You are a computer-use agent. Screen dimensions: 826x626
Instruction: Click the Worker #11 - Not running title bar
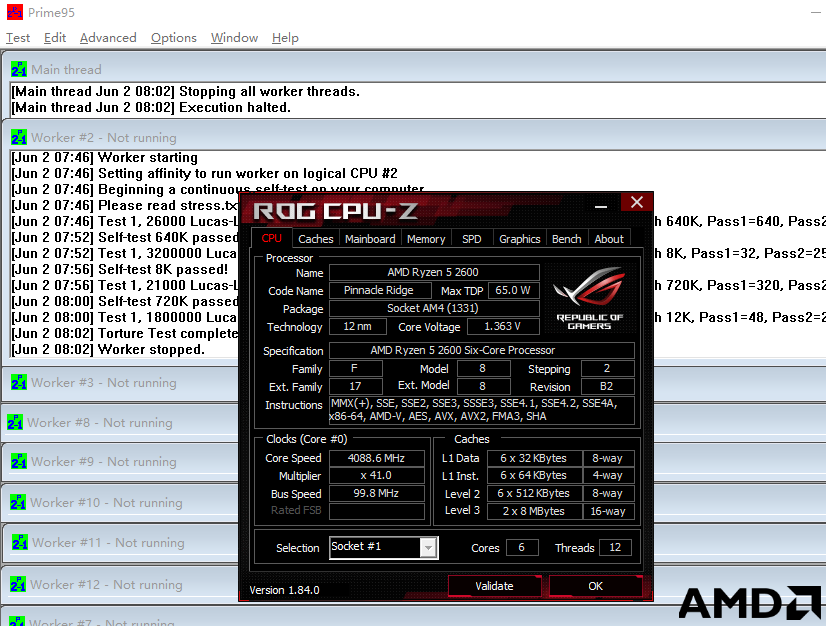(x=120, y=543)
